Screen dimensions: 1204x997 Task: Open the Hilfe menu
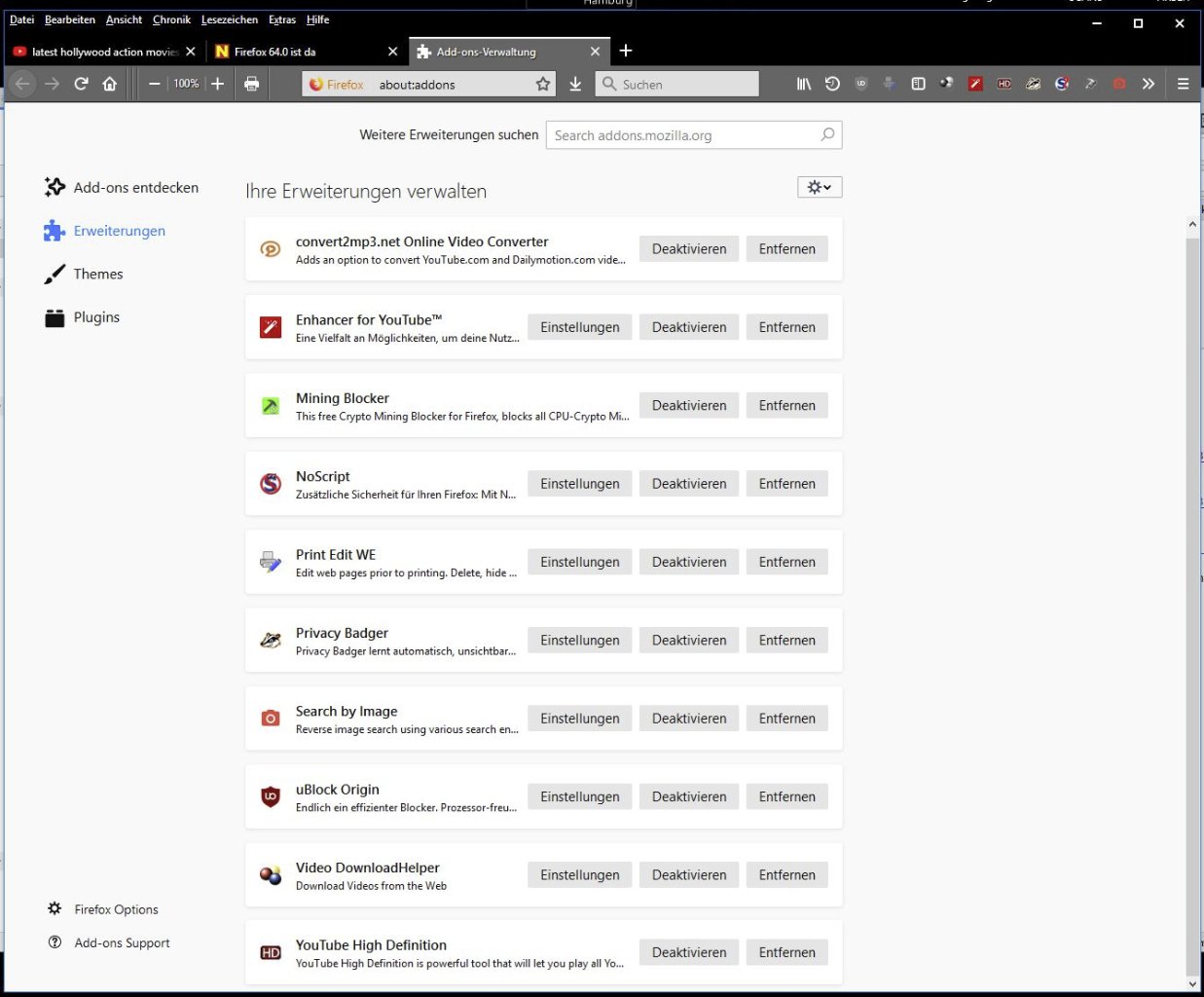tap(317, 19)
